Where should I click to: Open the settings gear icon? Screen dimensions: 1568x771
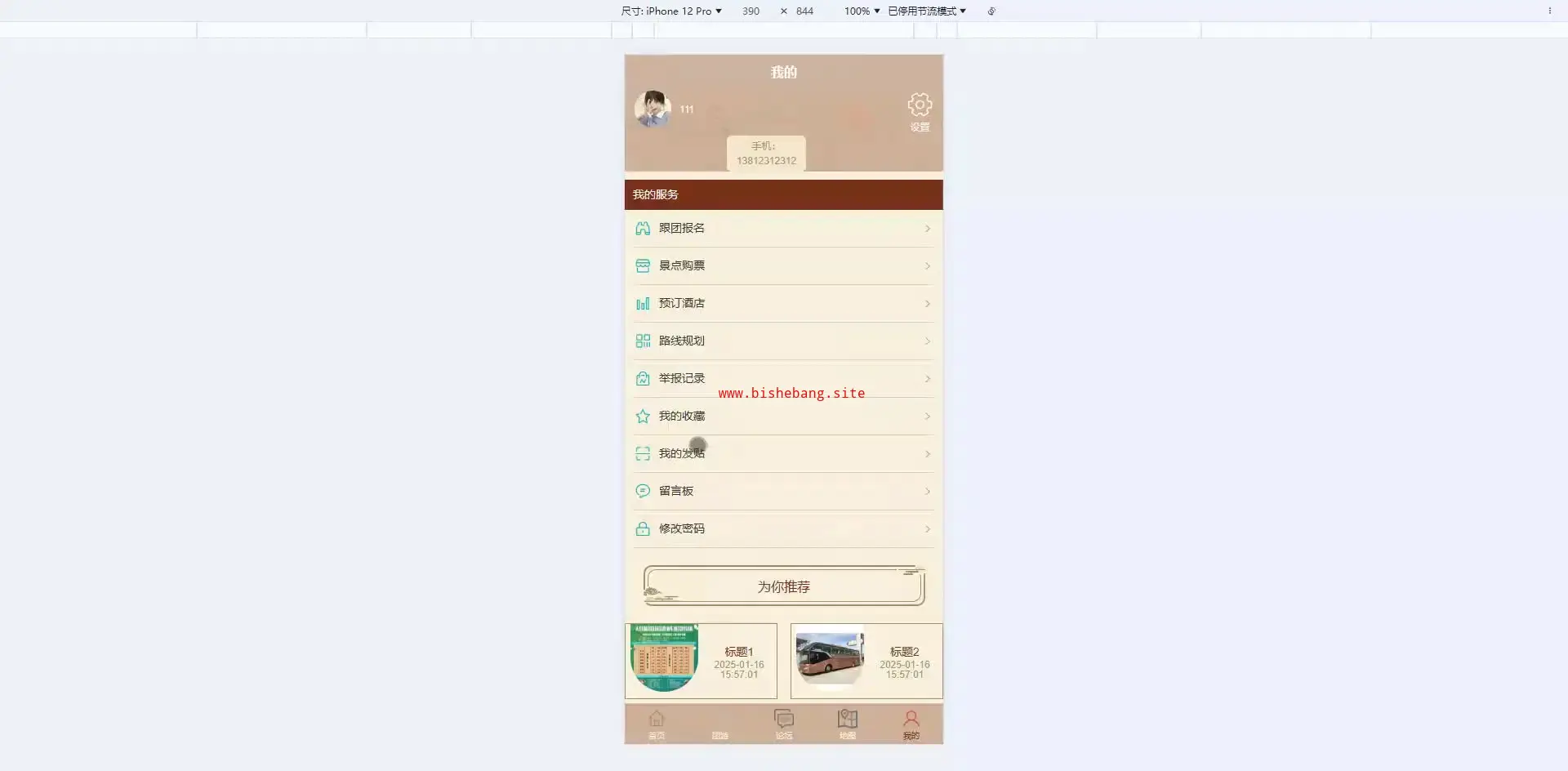(920, 105)
